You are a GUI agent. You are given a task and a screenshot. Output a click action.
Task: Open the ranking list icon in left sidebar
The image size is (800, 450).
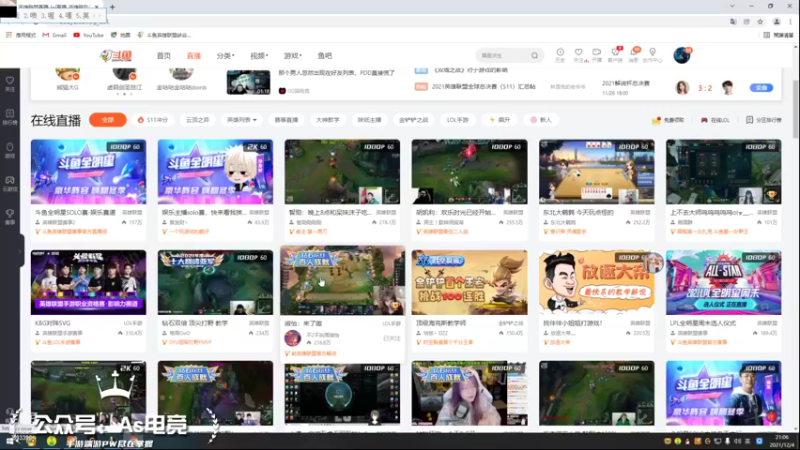point(10,117)
